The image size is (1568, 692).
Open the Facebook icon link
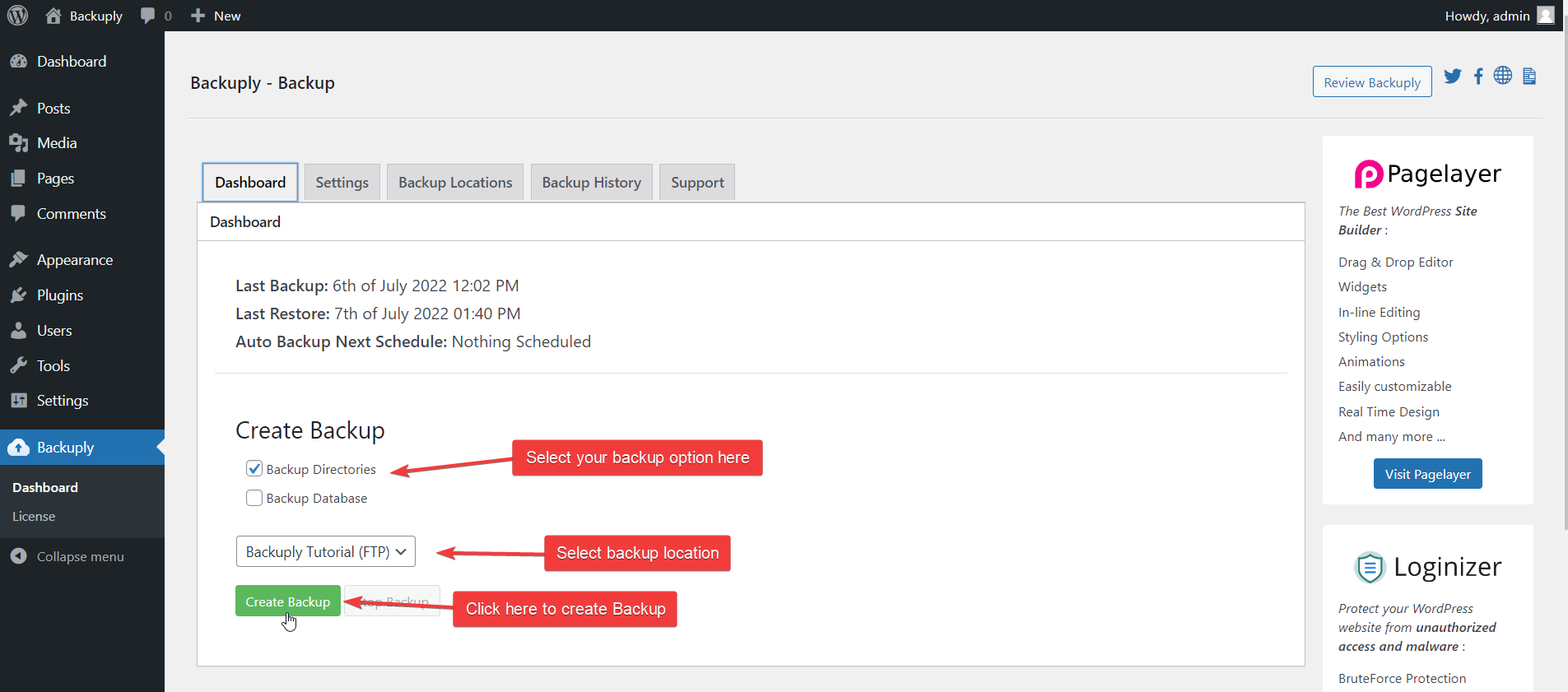tap(1478, 77)
